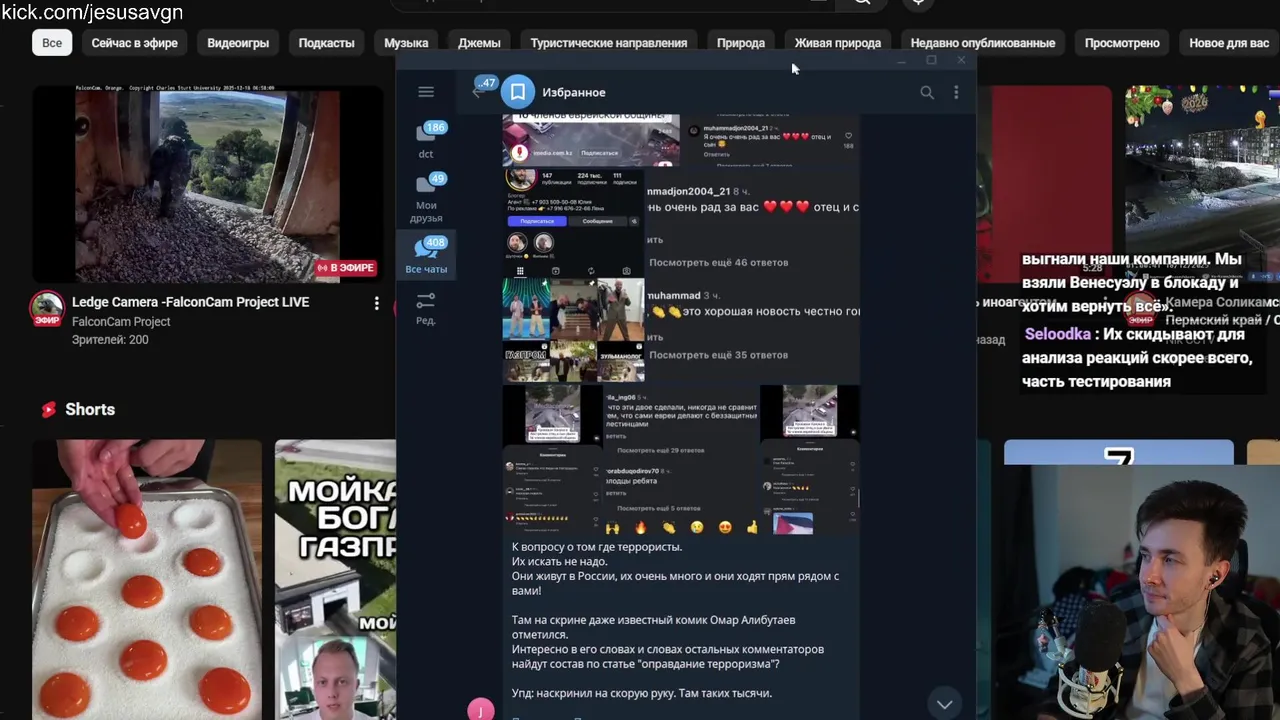Select Музыка filter chip
1280x720 pixels.
pyautogui.click(x=406, y=43)
